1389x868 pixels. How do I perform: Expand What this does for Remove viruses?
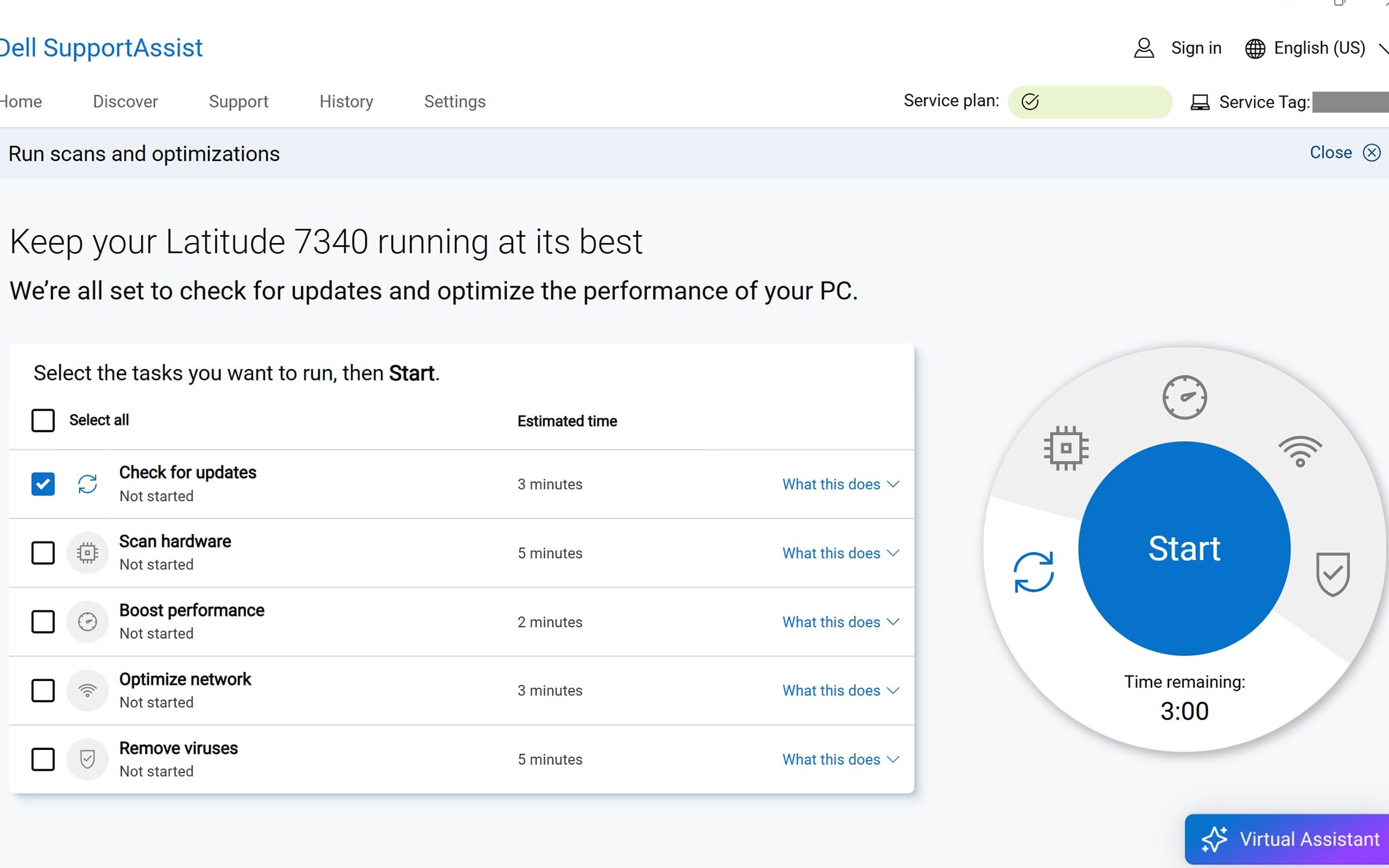(840, 759)
